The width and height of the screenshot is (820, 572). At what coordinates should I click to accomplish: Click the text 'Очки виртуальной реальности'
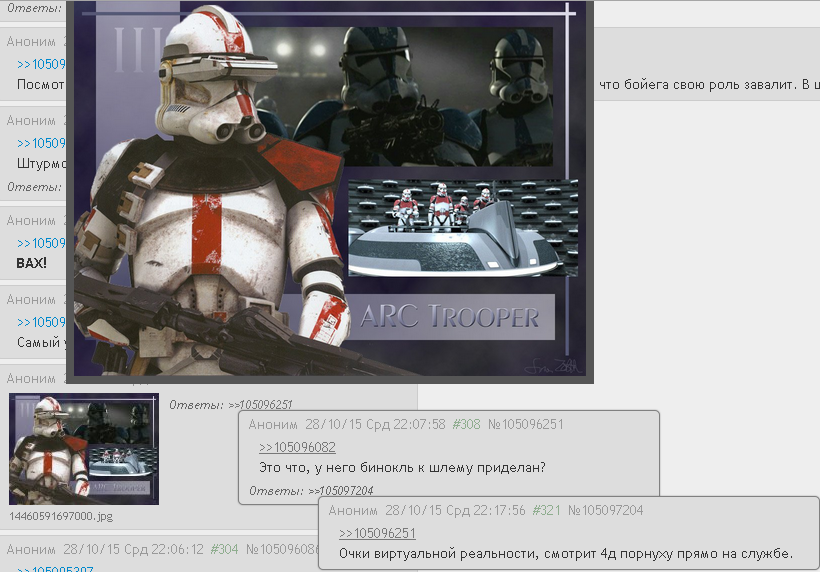click(438, 554)
